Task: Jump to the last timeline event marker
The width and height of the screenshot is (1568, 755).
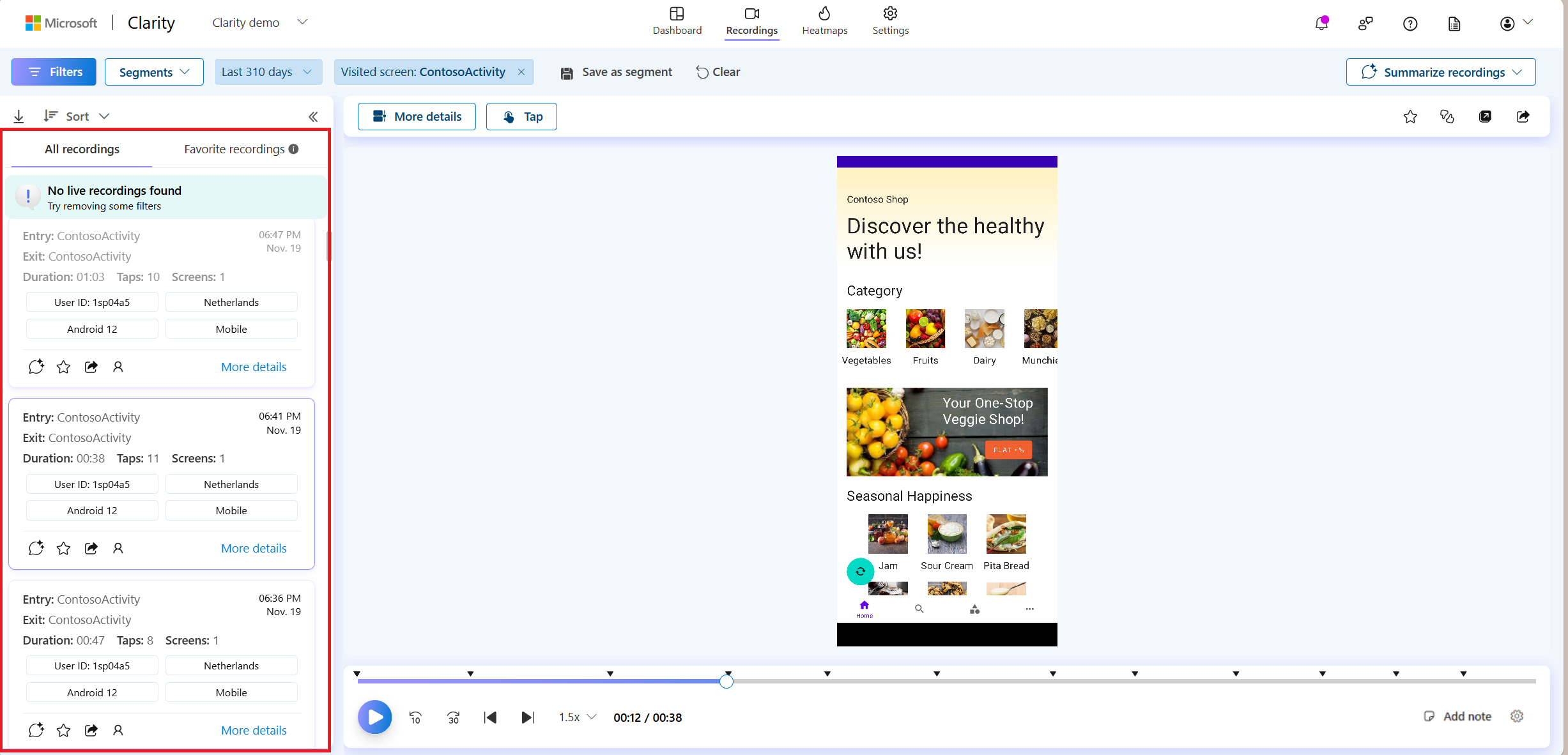Action: coord(1463,673)
